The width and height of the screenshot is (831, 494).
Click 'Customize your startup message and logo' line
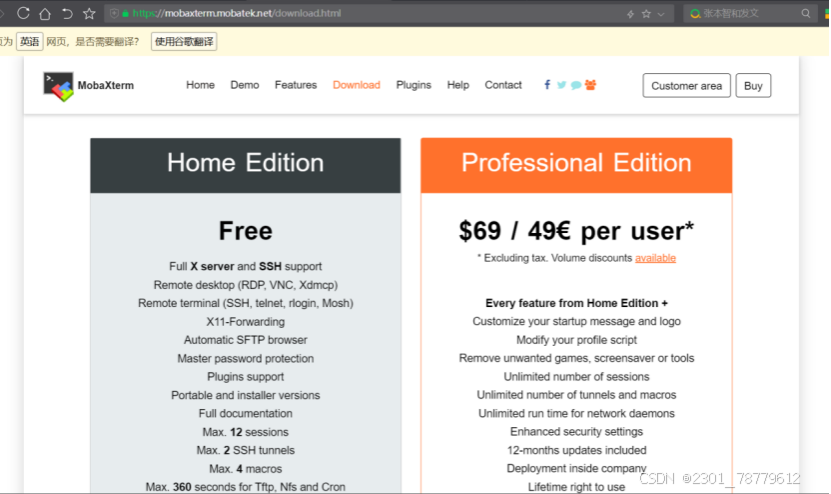pyautogui.click(x=576, y=321)
